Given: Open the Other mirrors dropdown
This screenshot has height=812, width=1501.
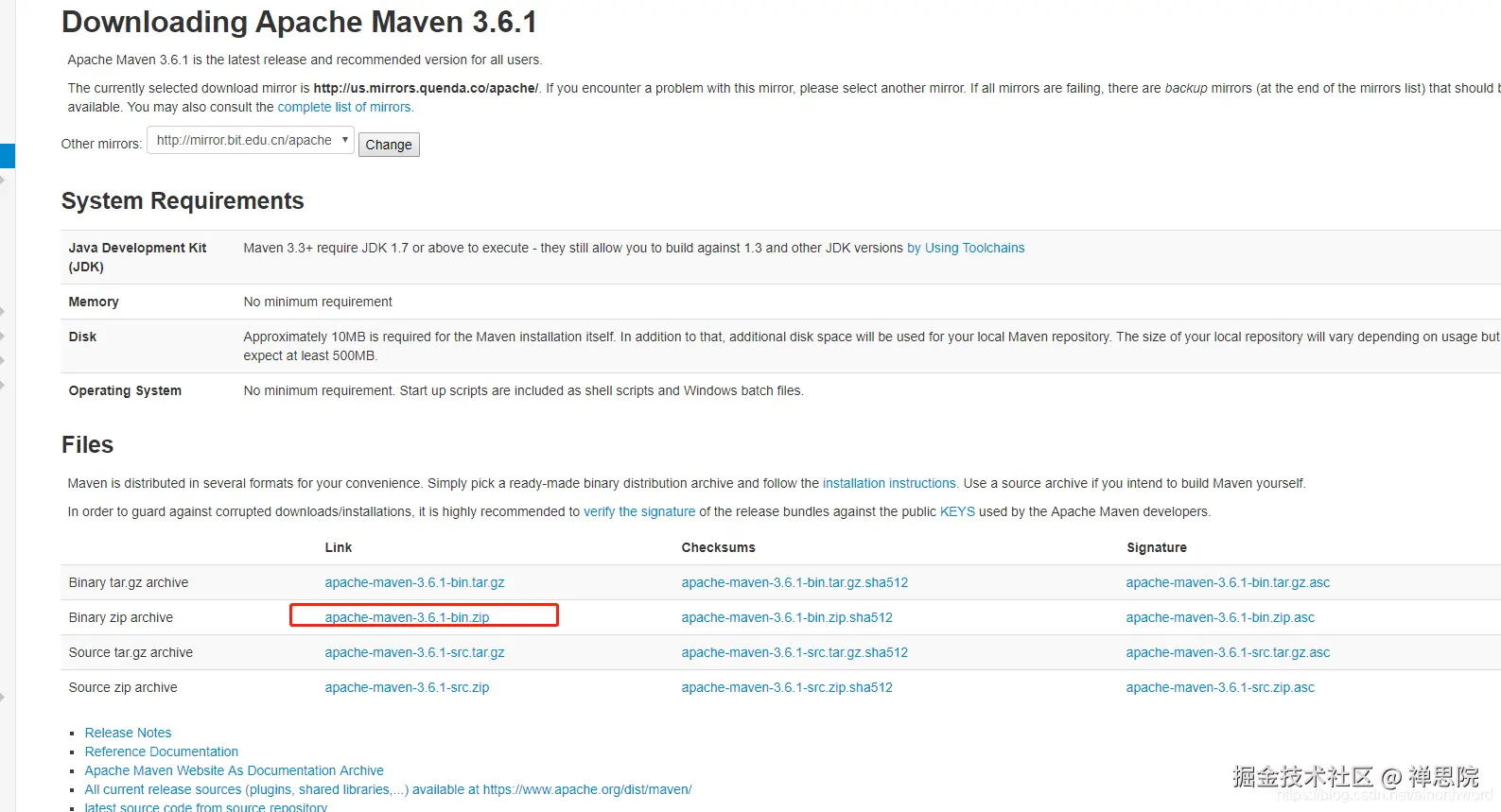Looking at the screenshot, I should (x=251, y=140).
